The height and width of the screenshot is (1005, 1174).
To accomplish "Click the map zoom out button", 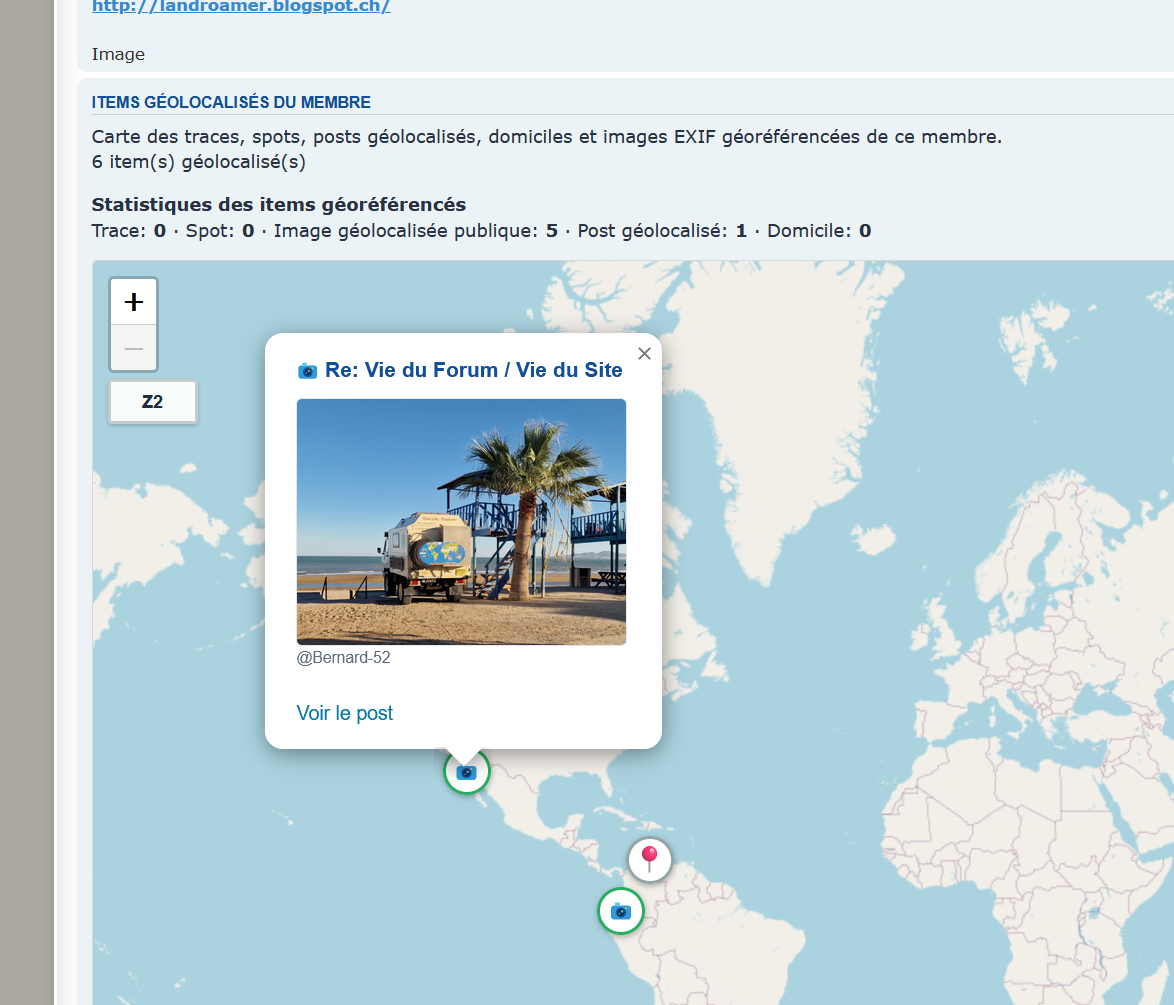I will click(x=133, y=348).
